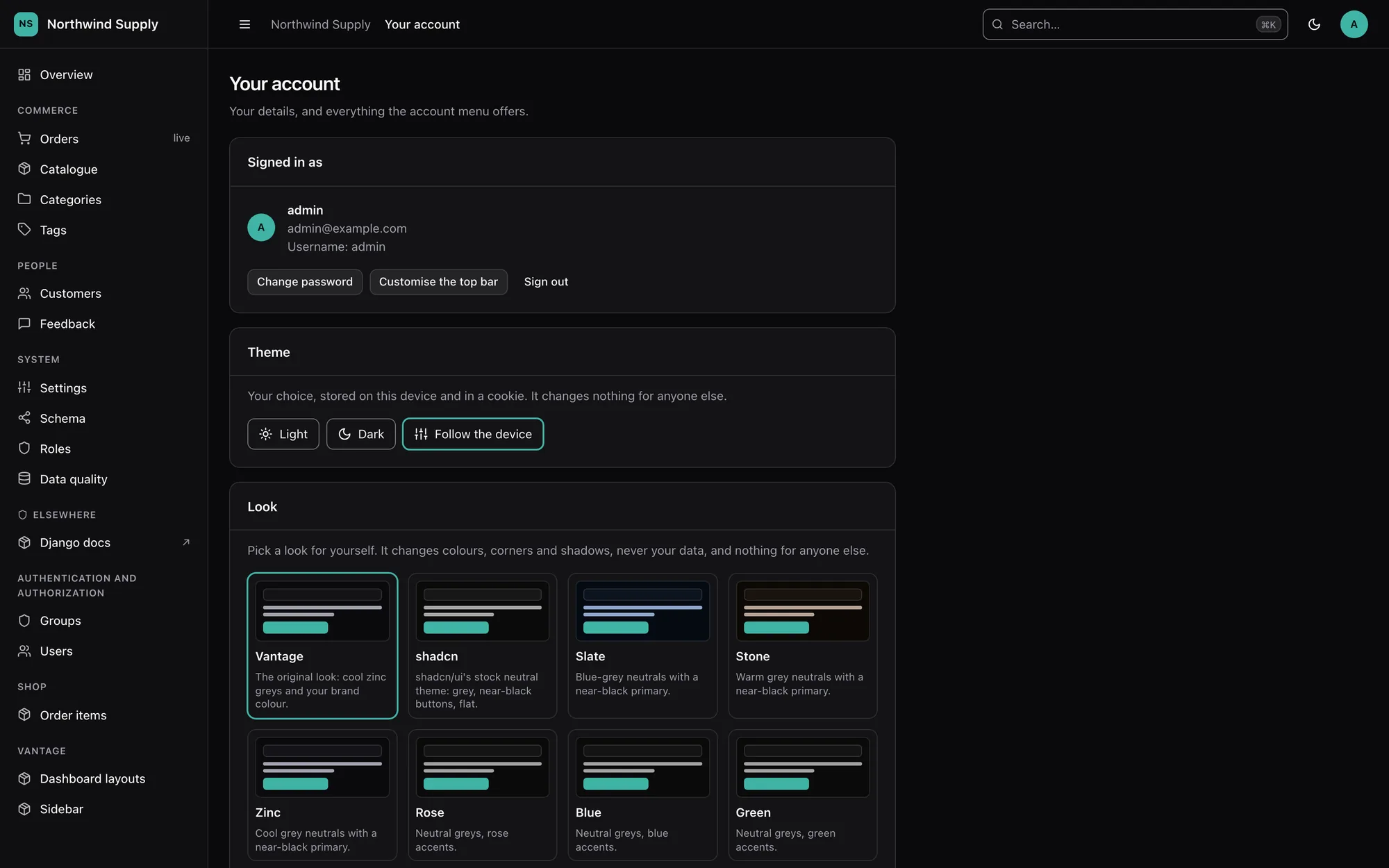Viewport: 1389px width, 868px height.
Task: Click the Feedback speech bubble icon
Action: tap(24, 324)
